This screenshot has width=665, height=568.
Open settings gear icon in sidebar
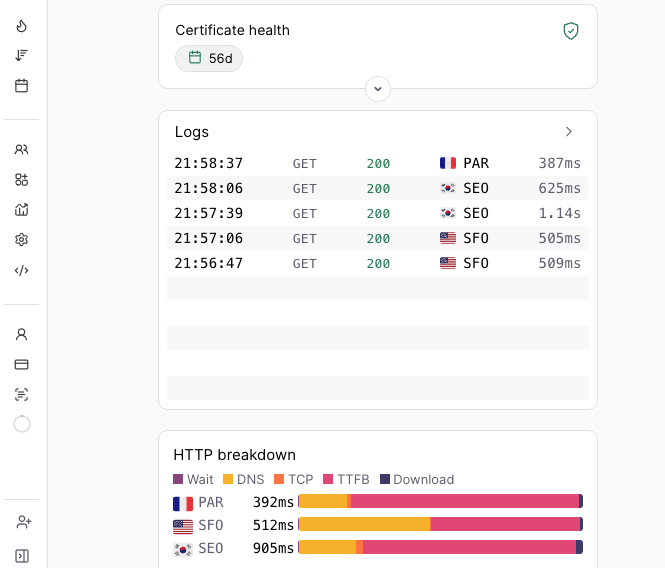click(x=22, y=240)
